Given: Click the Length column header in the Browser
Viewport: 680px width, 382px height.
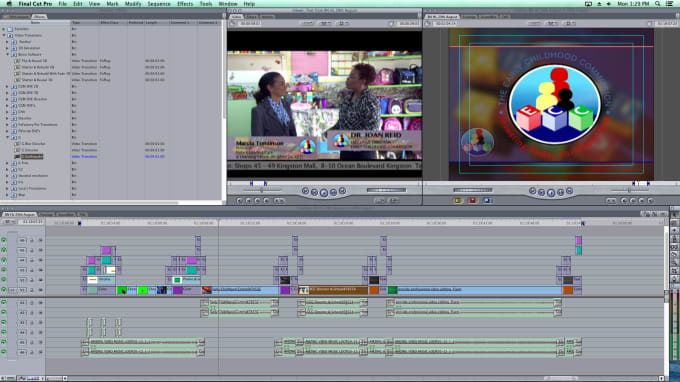Looking at the screenshot, I should coord(156,23).
